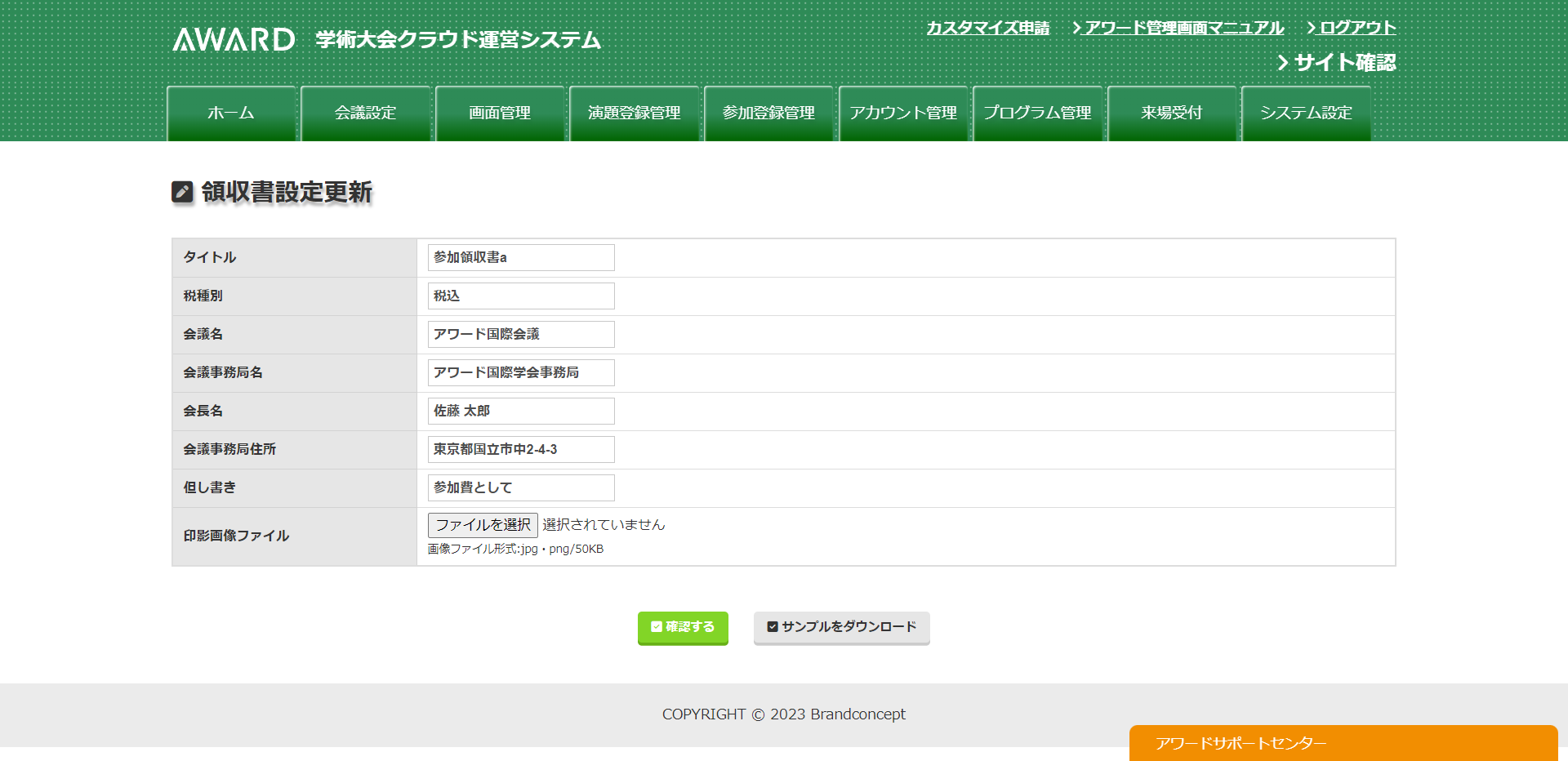This screenshot has height=761, width=1568.
Task: Click the 領収書設定更新 heading
Action: coord(287,192)
